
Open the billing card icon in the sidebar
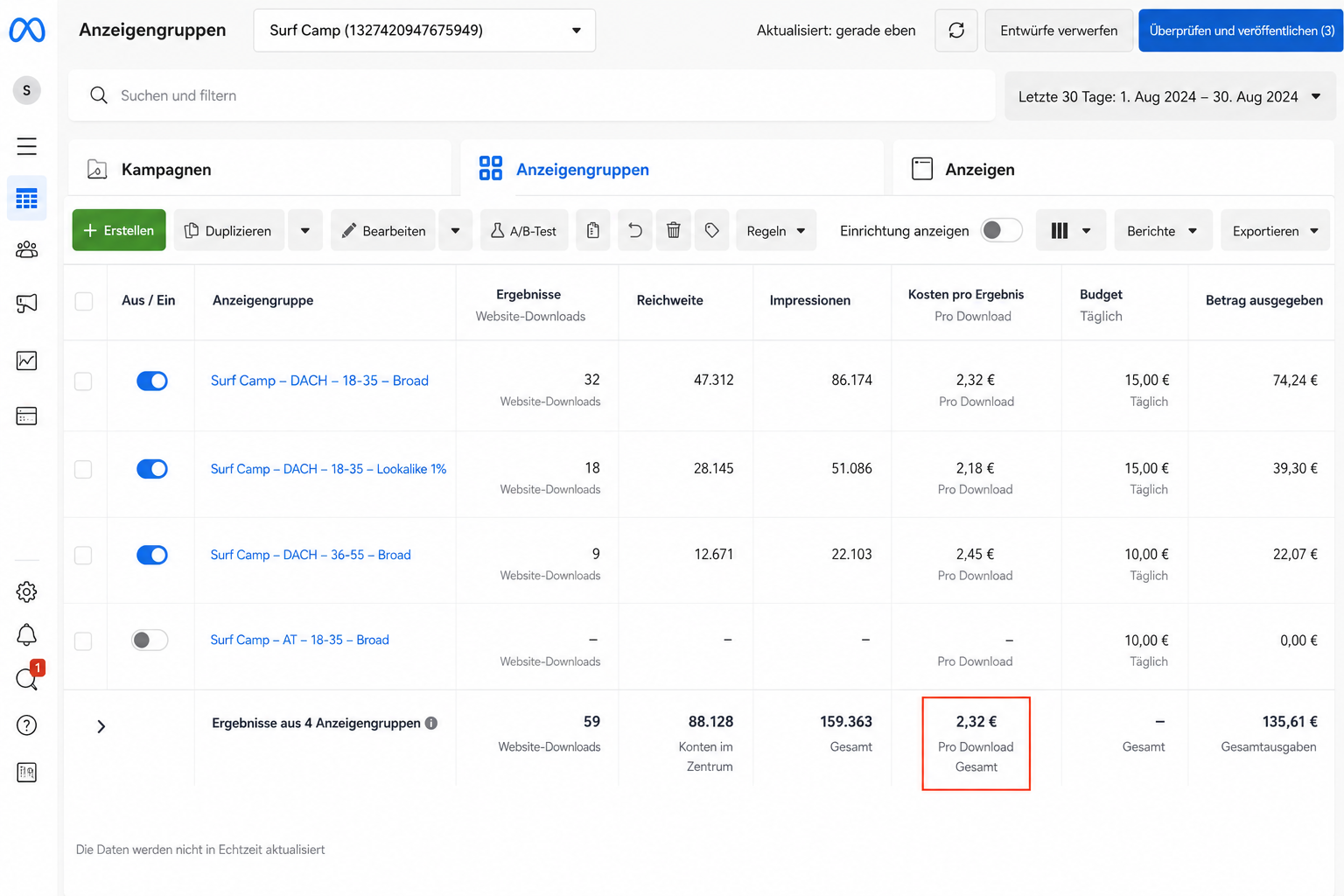pos(27,416)
